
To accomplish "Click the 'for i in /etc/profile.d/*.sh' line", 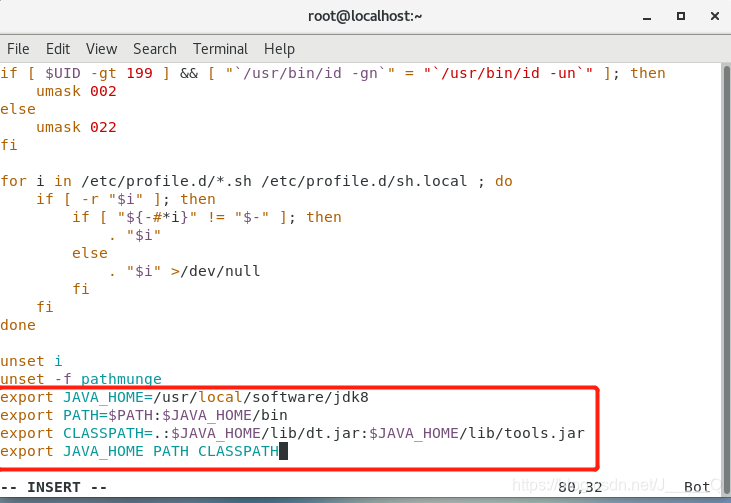I will [256, 181].
